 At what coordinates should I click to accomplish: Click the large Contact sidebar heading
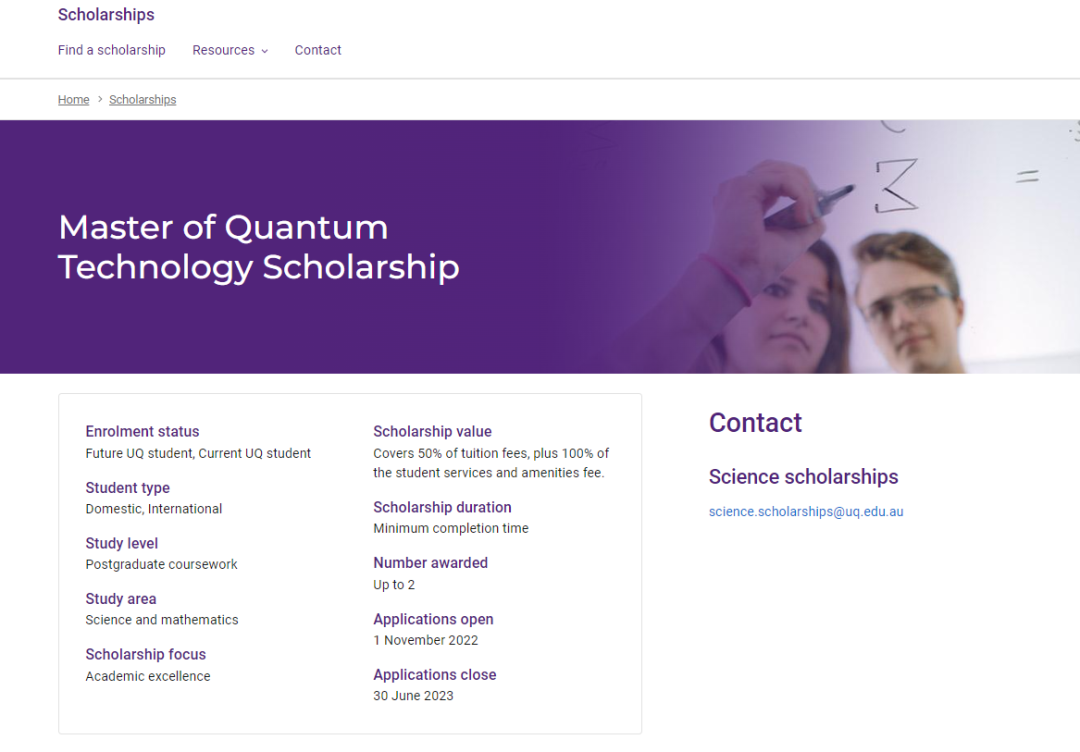pyautogui.click(x=755, y=423)
